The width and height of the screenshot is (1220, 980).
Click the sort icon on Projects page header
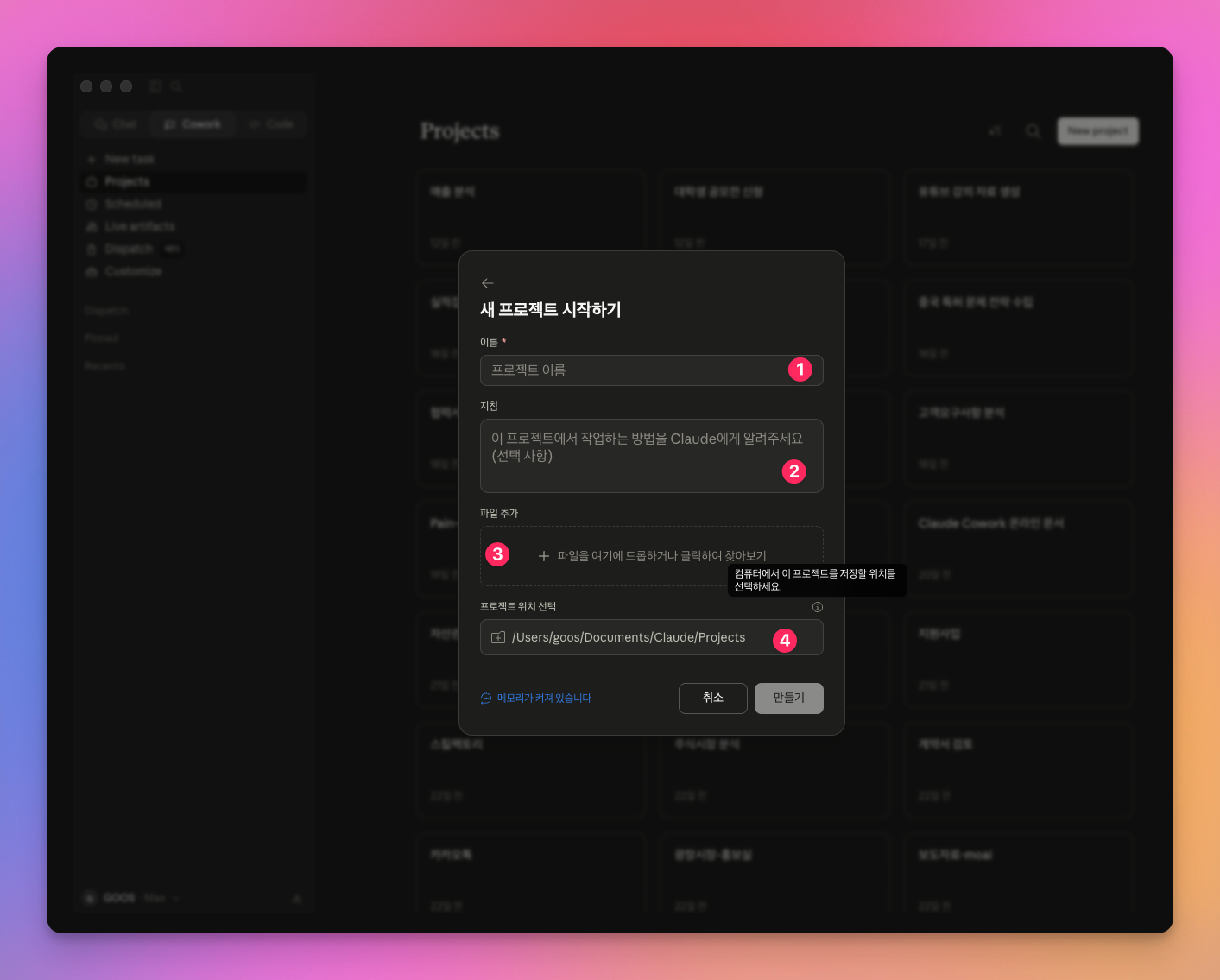(995, 131)
